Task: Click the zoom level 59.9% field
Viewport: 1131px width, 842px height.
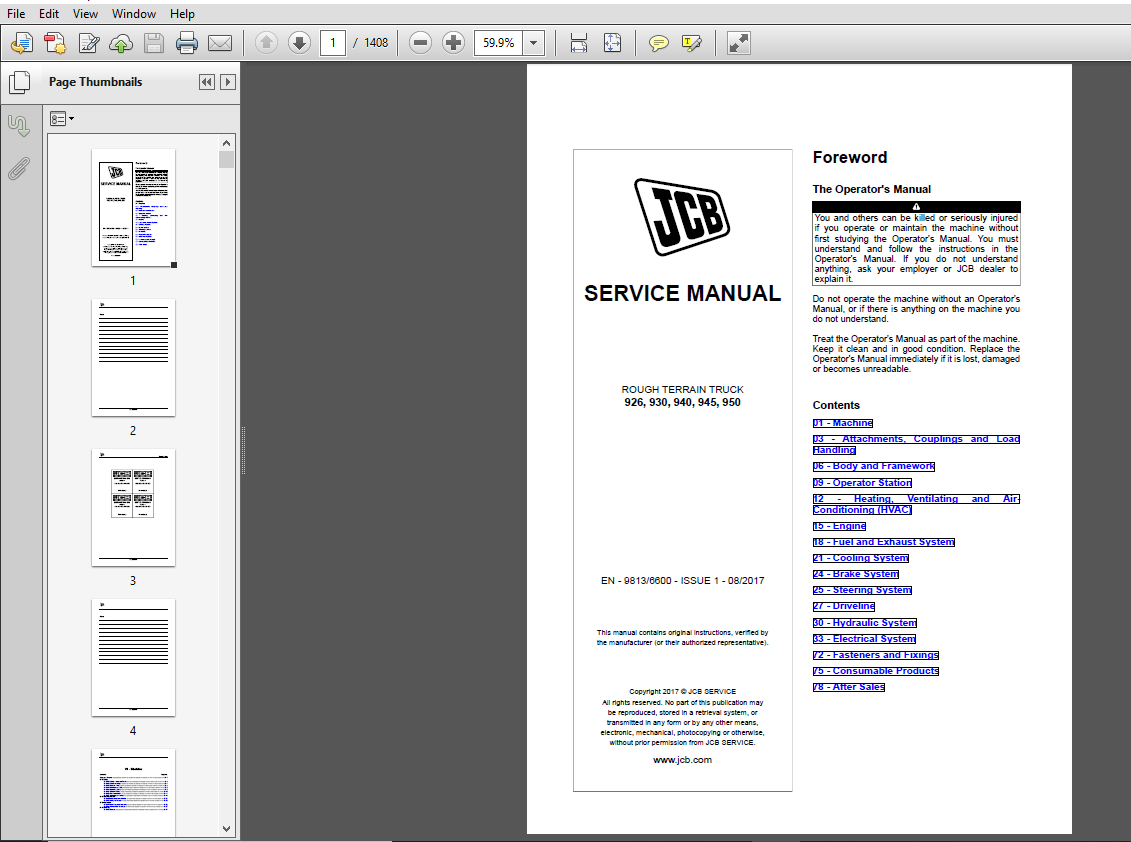Action: (498, 43)
